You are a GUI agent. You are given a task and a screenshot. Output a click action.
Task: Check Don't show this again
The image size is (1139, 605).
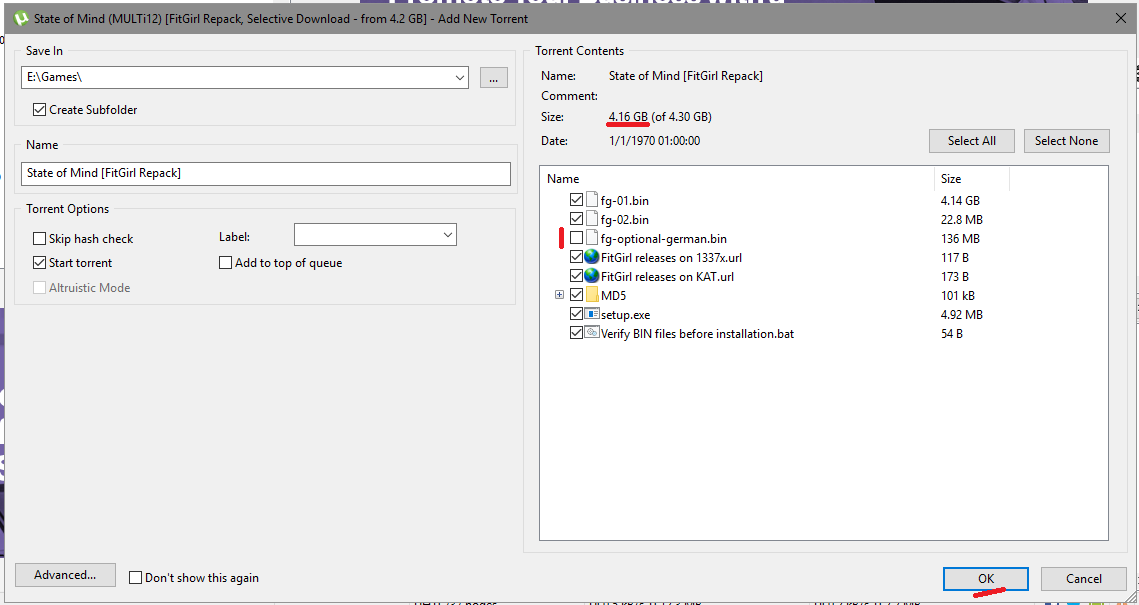coord(135,578)
